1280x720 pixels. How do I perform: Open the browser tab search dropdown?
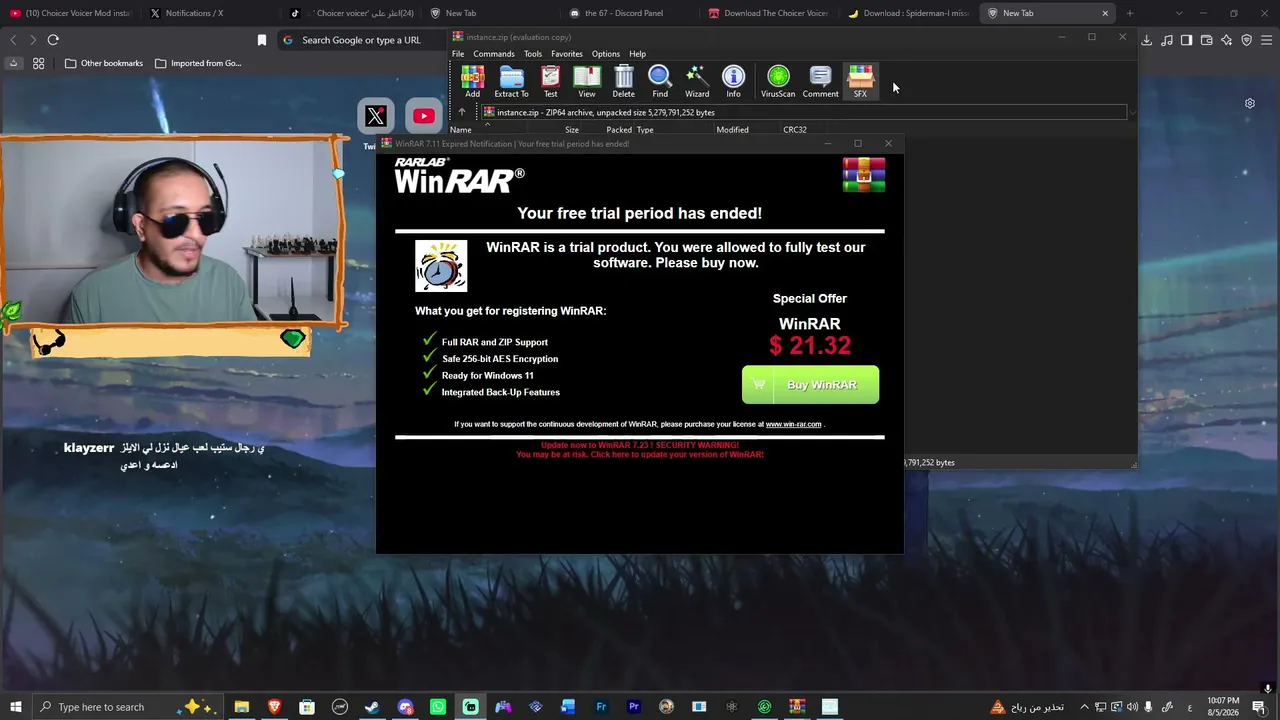pos(1179,13)
